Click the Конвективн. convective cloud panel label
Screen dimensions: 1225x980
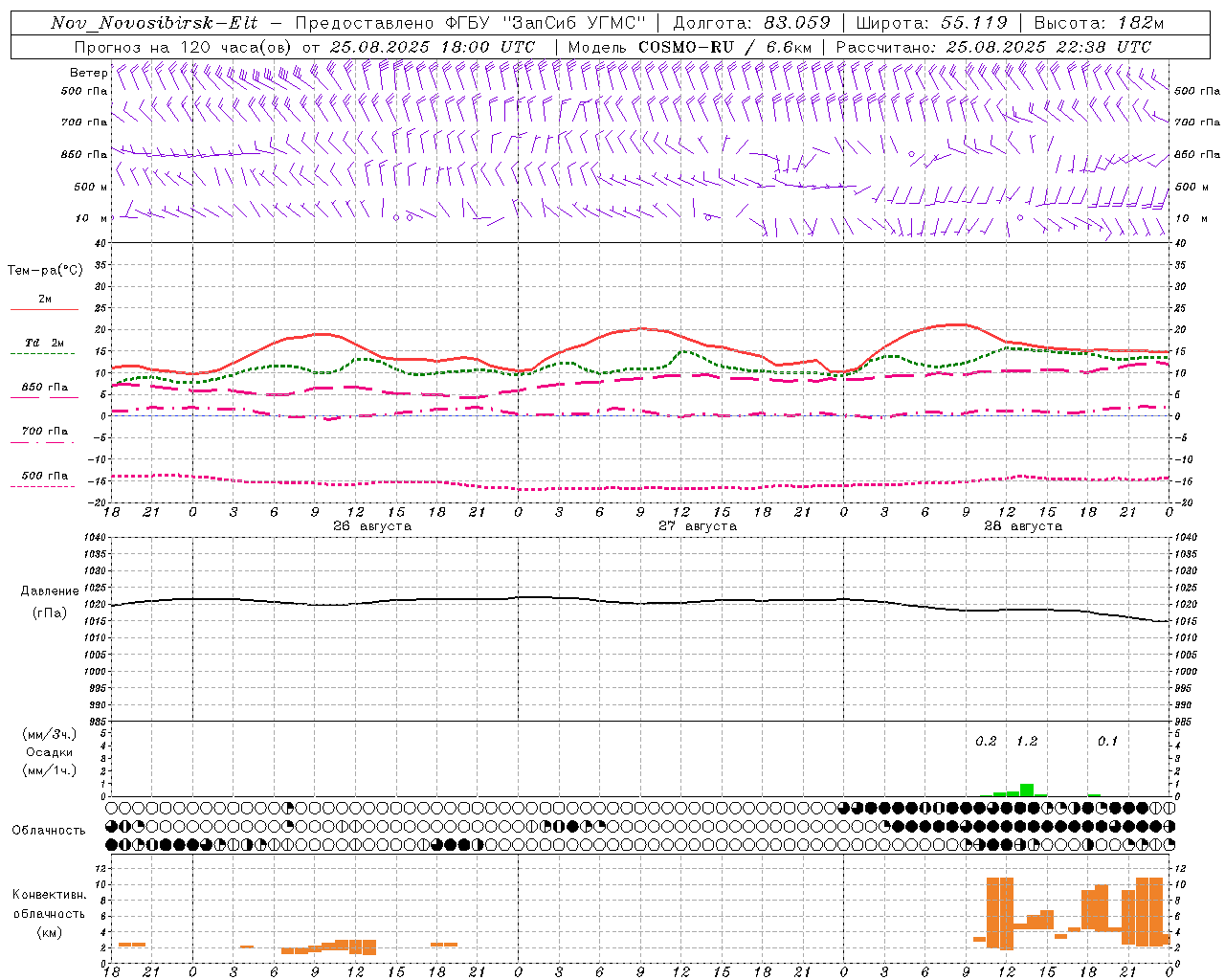pos(49,895)
